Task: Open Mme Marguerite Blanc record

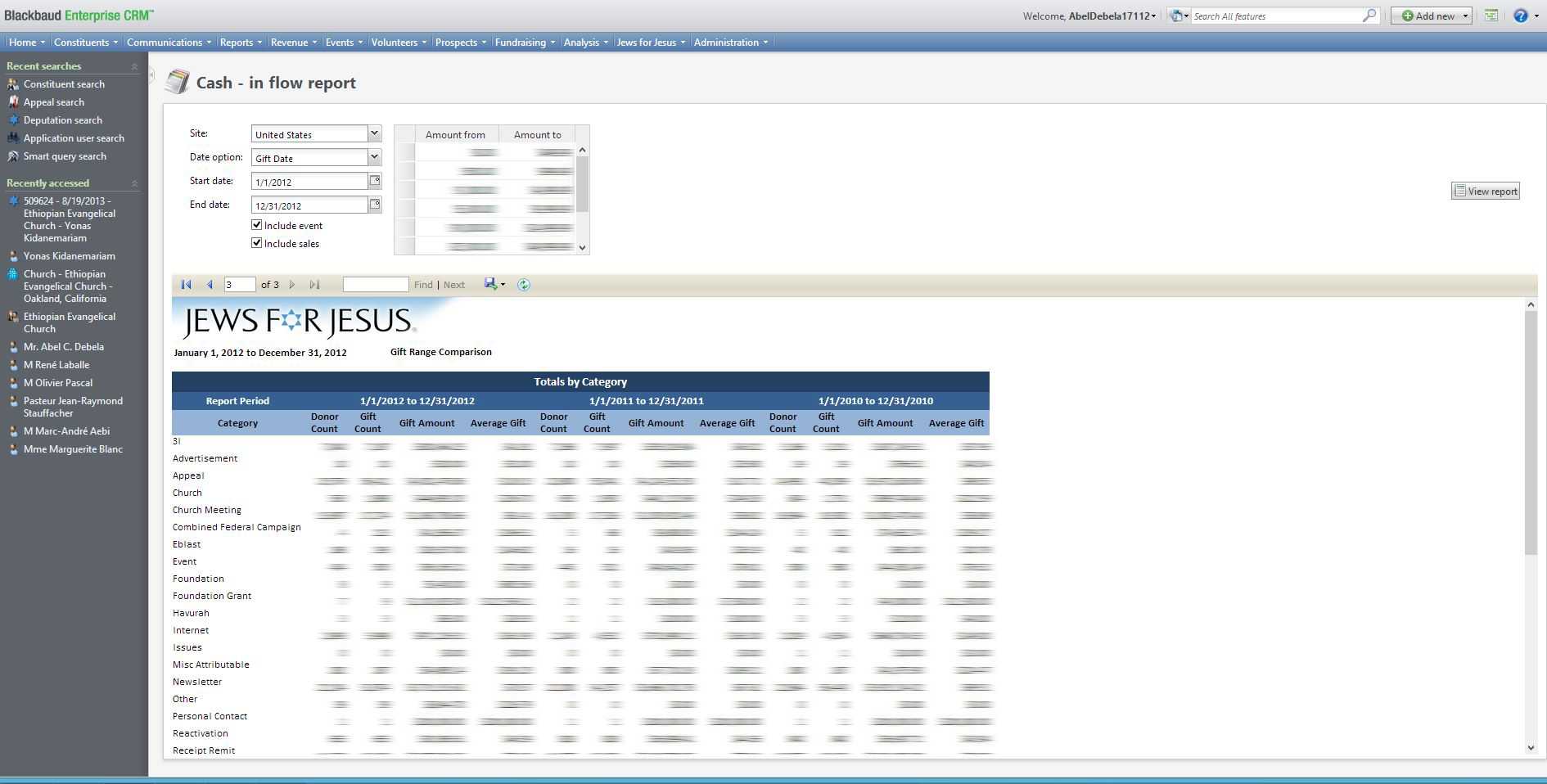Action: click(73, 449)
